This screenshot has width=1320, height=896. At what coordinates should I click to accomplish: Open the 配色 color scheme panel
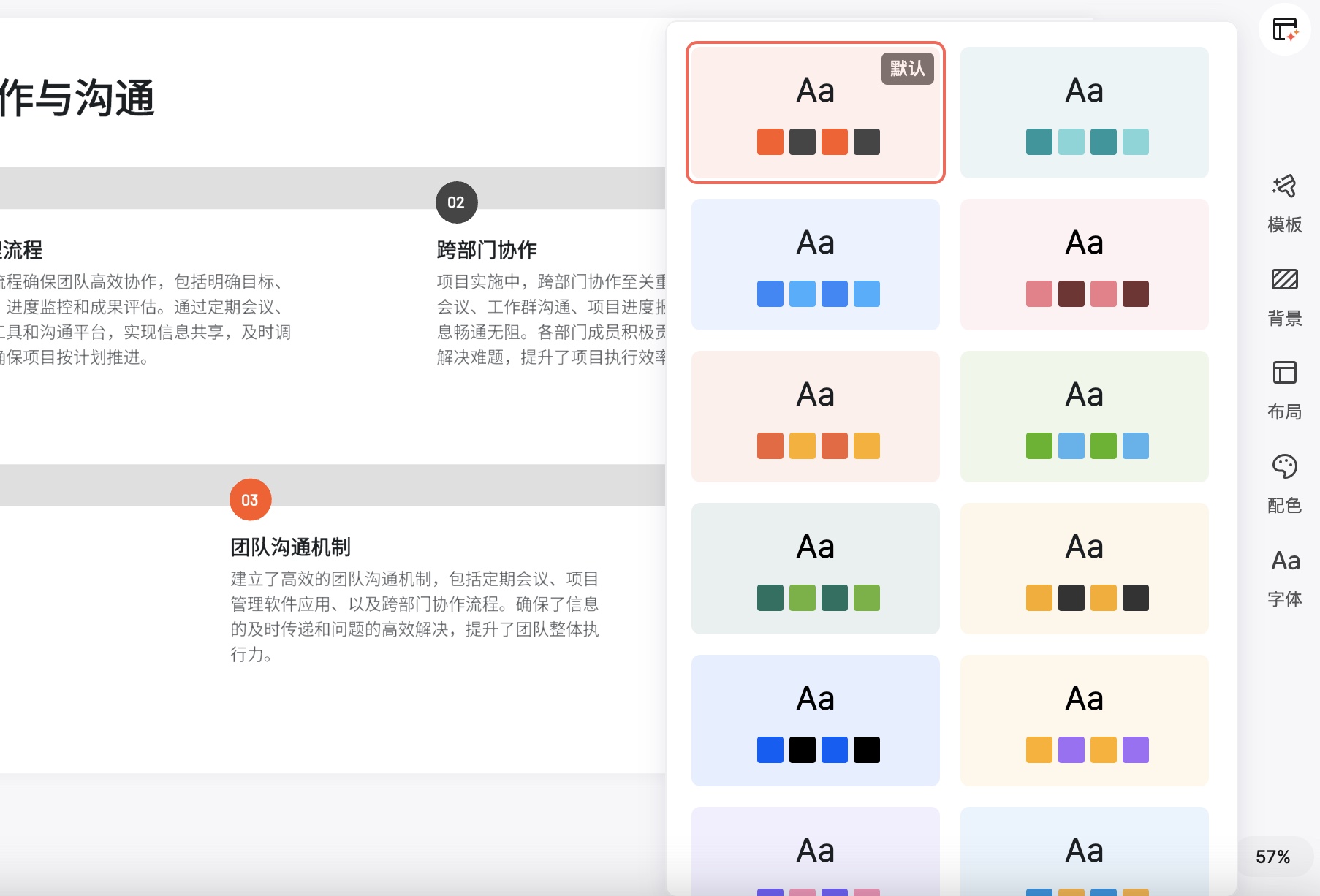click(x=1284, y=485)
